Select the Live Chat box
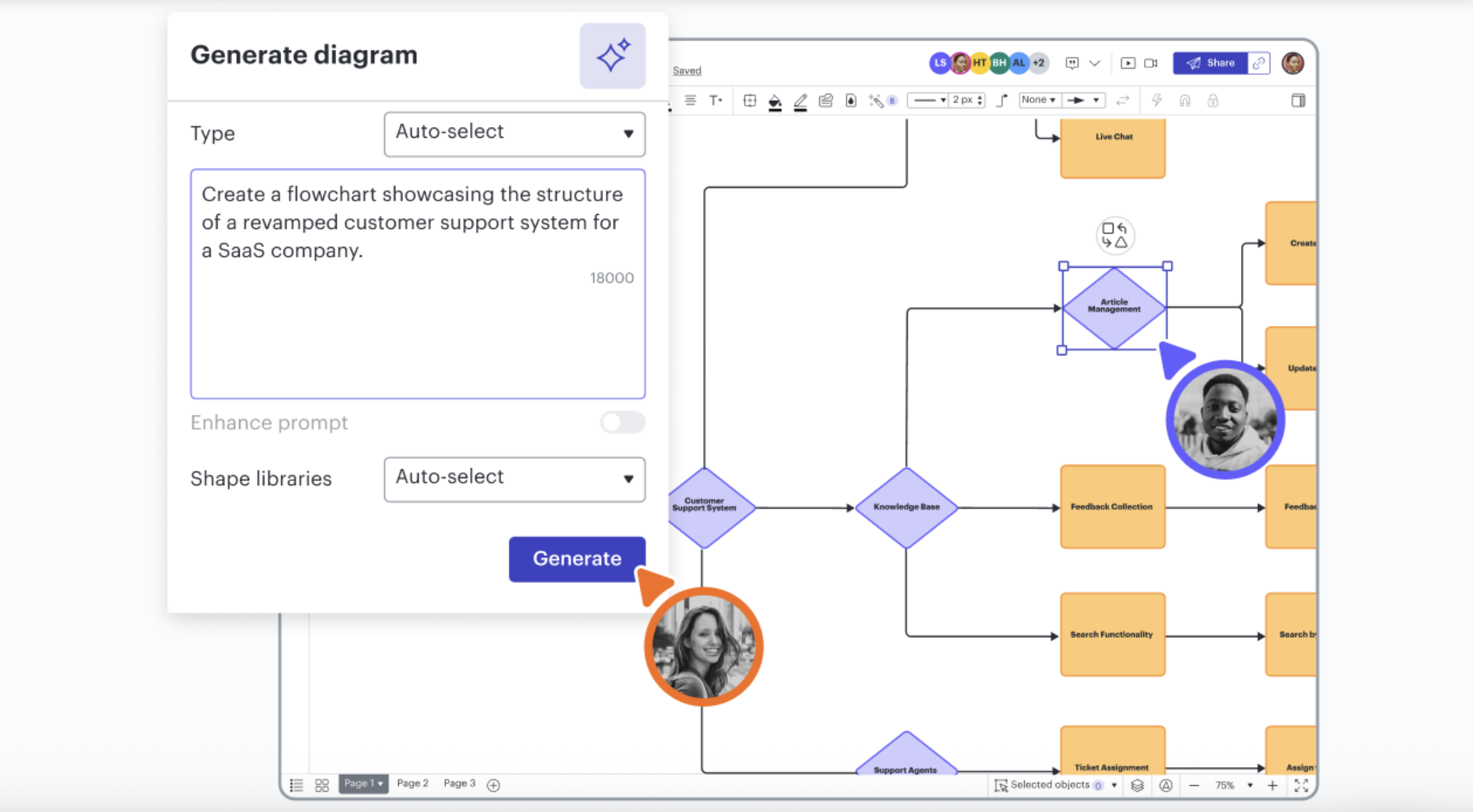 (x=1113, y=148)
